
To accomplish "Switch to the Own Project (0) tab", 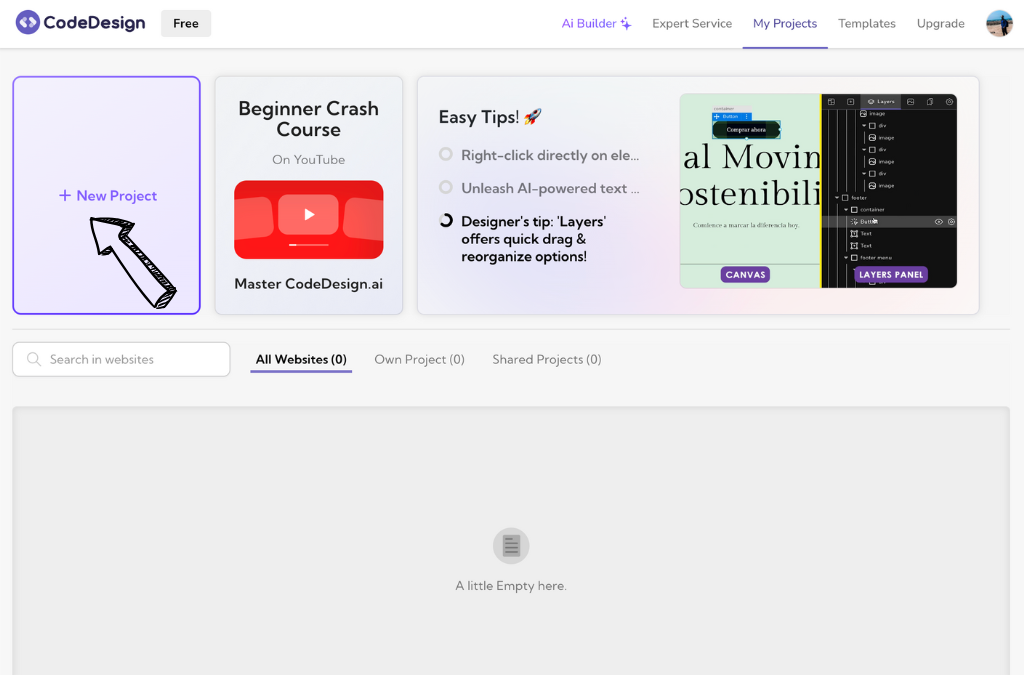I will tap(419, 359).
